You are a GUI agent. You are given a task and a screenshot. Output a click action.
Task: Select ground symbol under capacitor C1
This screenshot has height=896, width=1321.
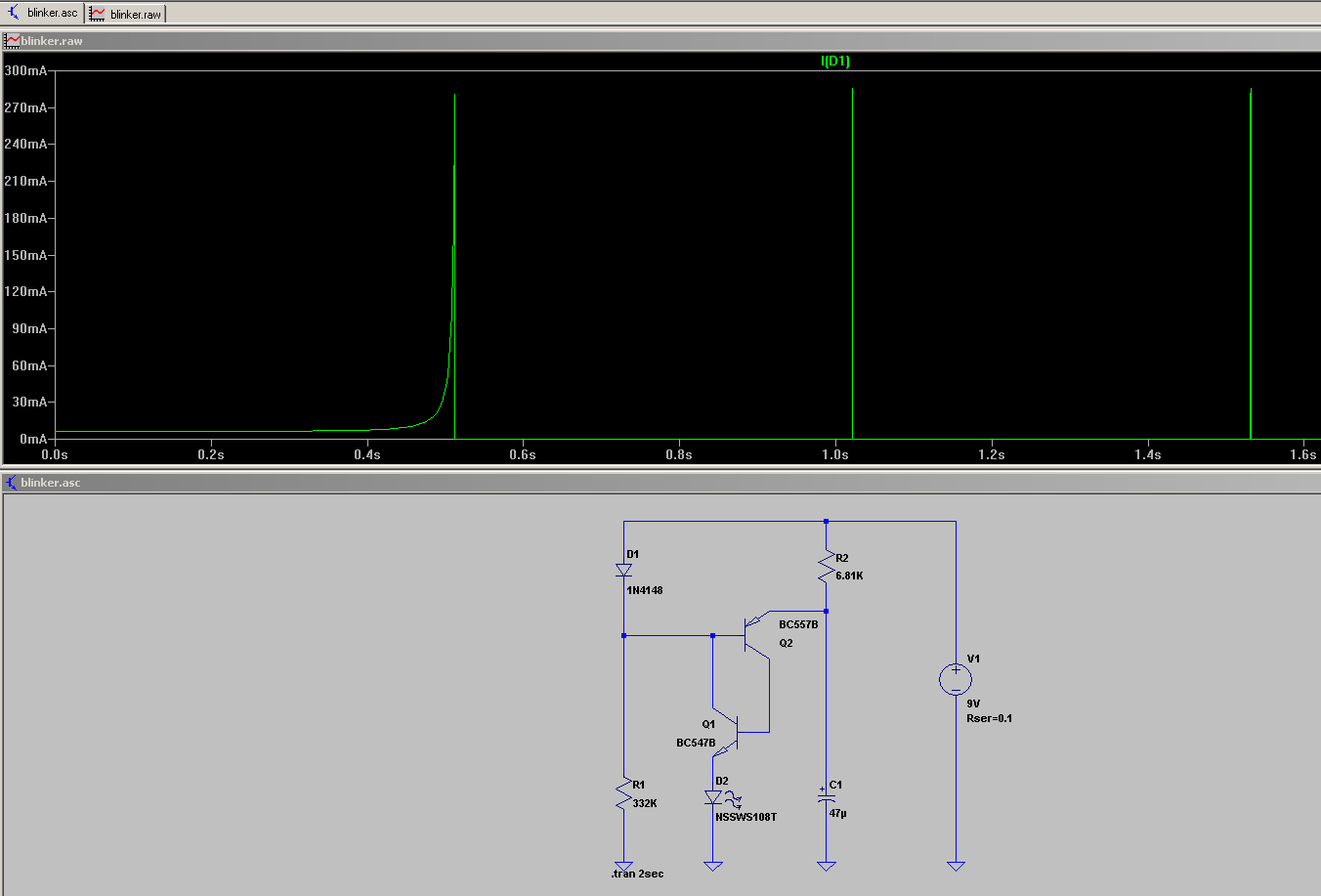pyautogui.click(x=827, y=866)
